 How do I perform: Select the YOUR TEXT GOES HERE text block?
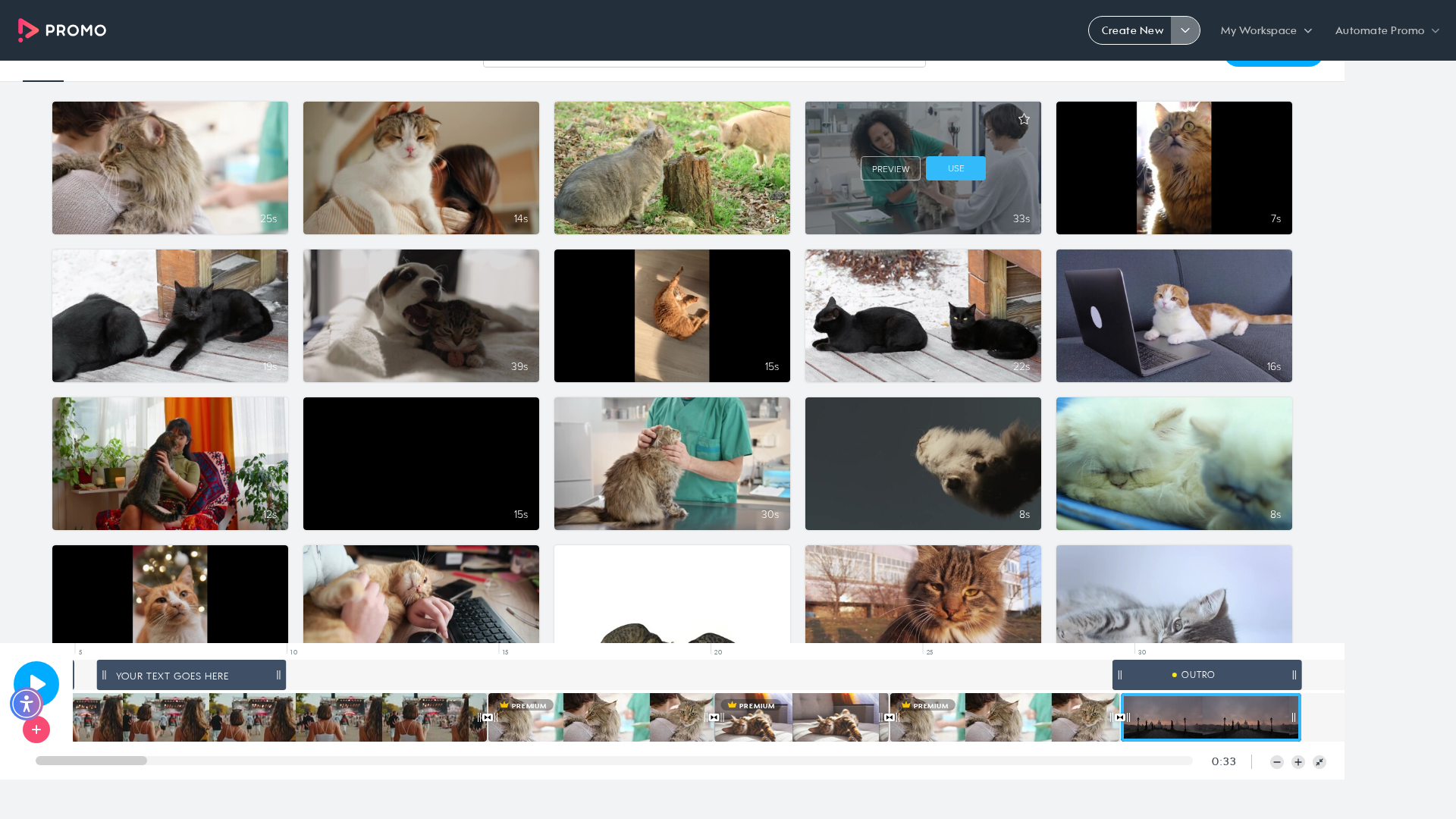tap(191, 675)
